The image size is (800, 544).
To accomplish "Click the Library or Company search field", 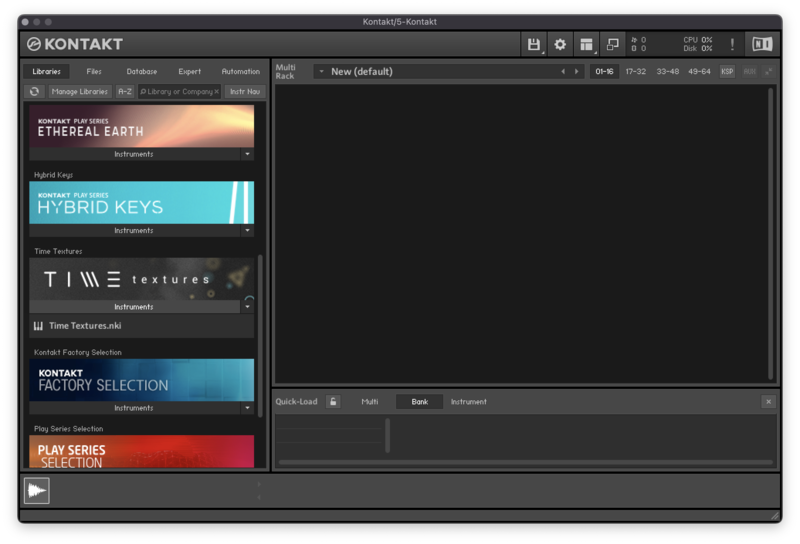I will click(176, 91).
